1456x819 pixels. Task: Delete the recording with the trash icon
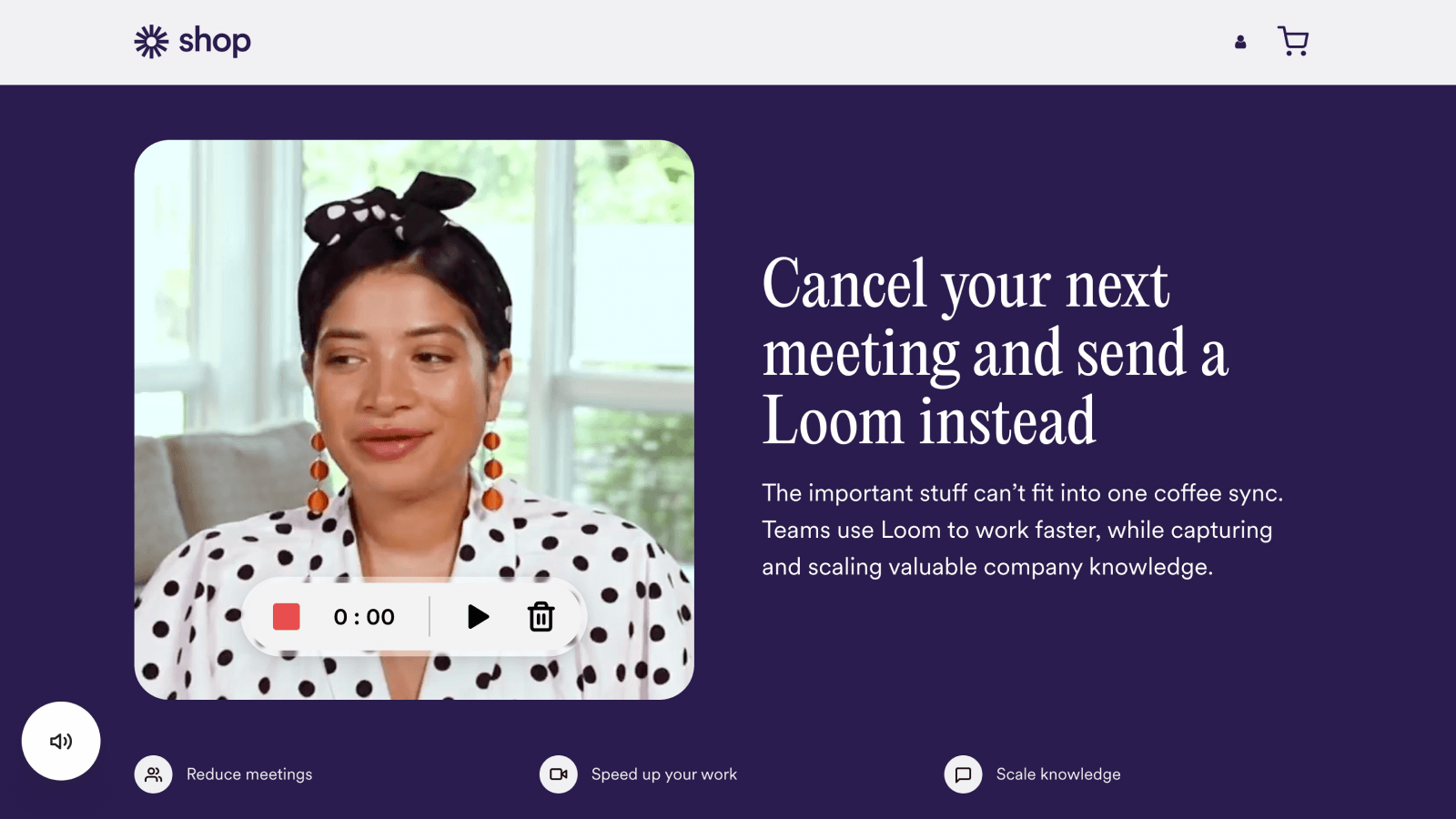[541, 617]
